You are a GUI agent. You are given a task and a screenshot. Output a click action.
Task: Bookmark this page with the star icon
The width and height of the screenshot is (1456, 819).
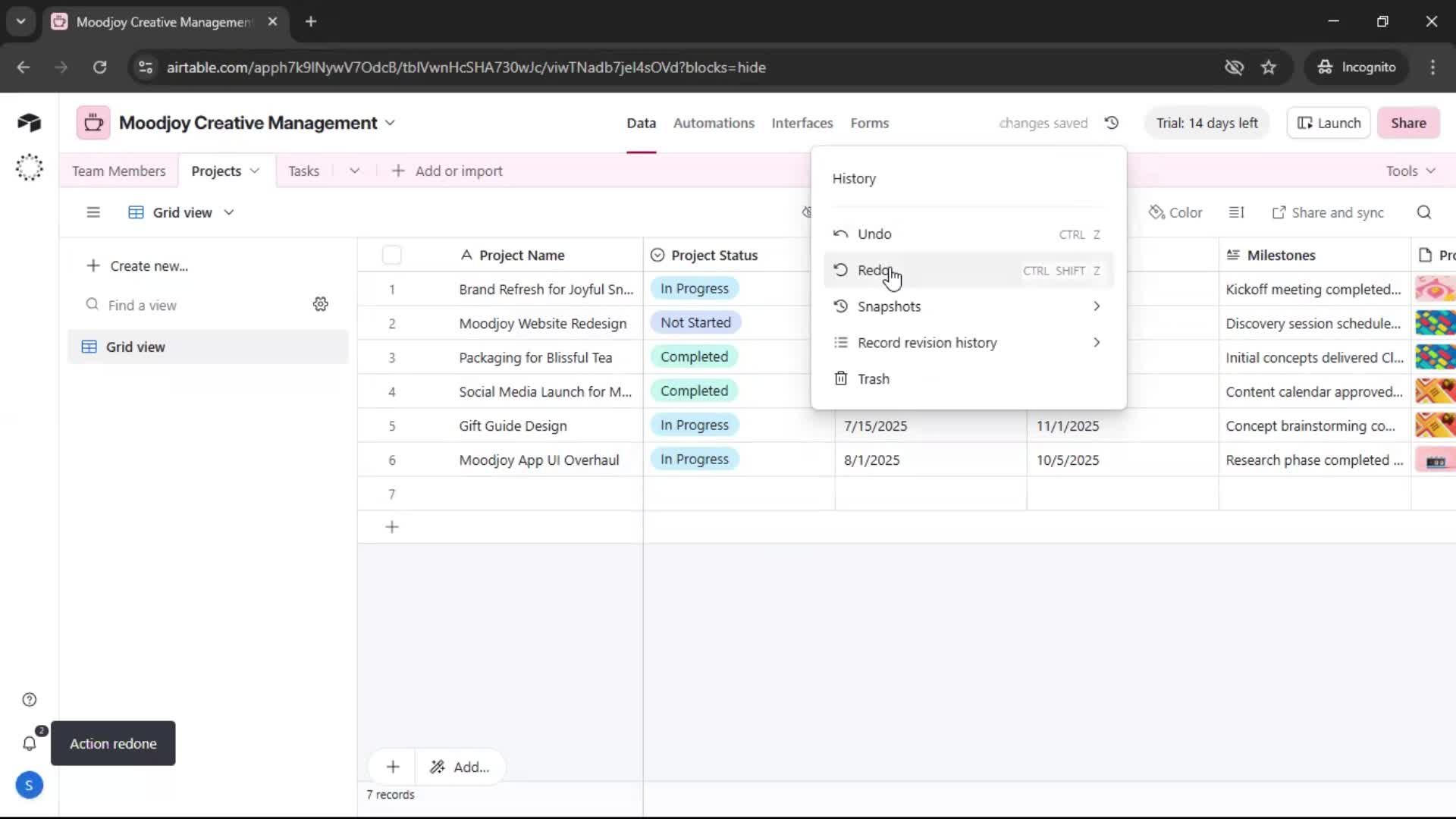point(1269,67)
